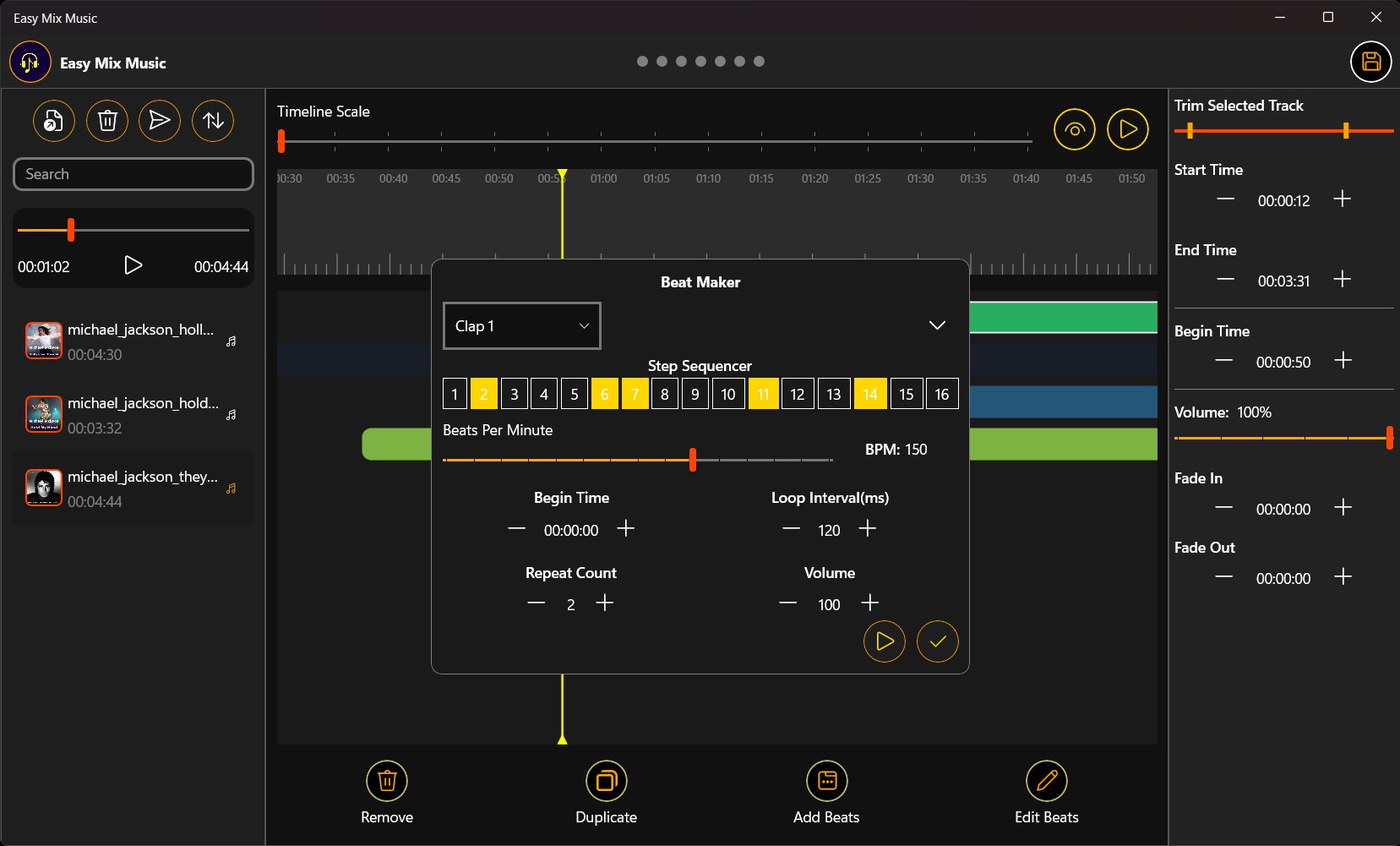Preview the beat inside Beat Maker
This screenshot has width=1400, height=846.
click(884, 641)
